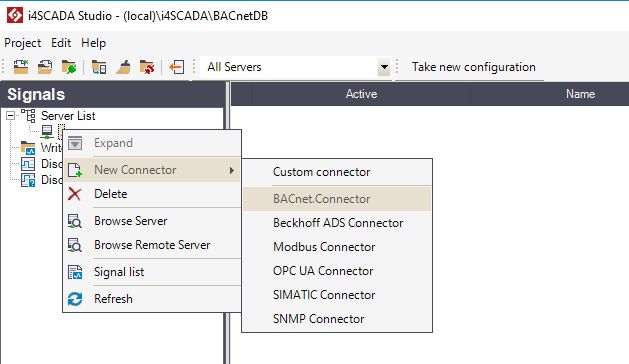Image resolution: width=629 pixels, height=364 pixels.
Task: Open the All Servers dropdown arrow
Action: [x=384, y=67]
